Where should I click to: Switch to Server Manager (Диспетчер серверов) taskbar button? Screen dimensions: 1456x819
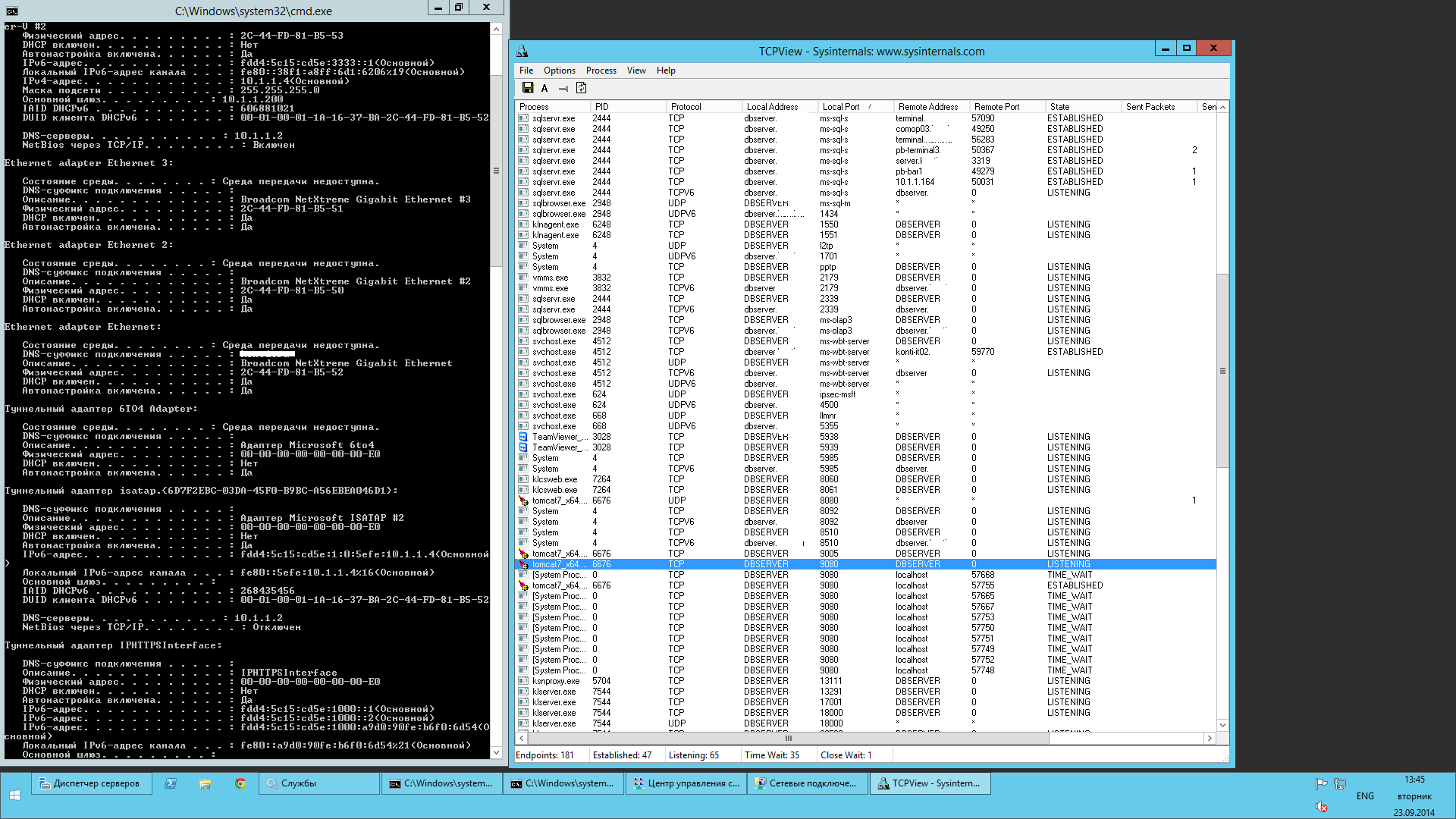(91, 783)
